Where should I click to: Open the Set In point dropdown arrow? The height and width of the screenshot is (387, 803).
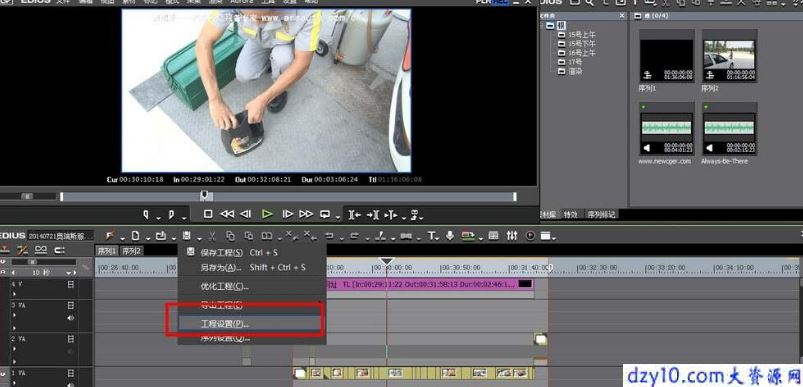coord(158,218)
